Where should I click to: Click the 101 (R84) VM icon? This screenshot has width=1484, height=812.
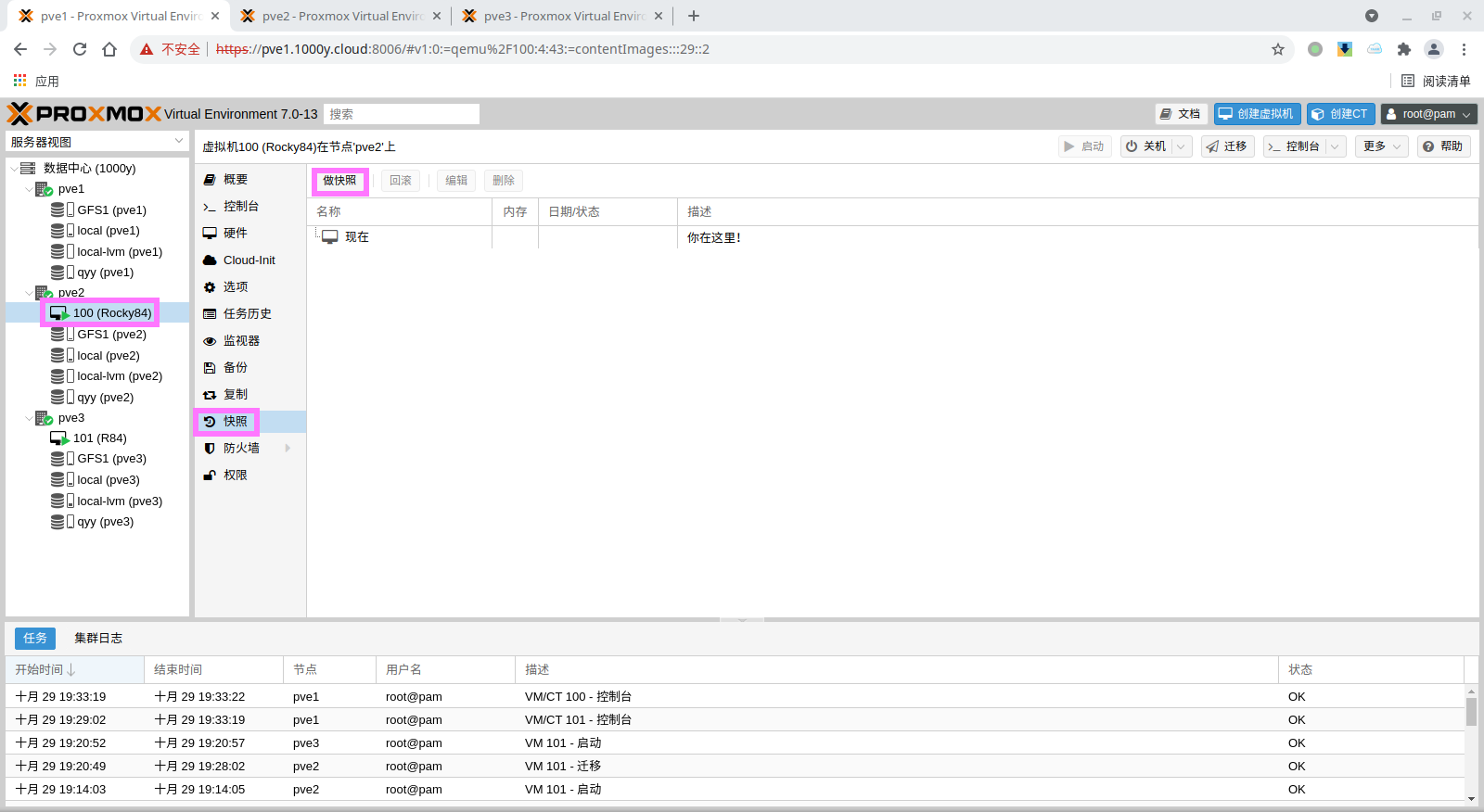point(59,438)
